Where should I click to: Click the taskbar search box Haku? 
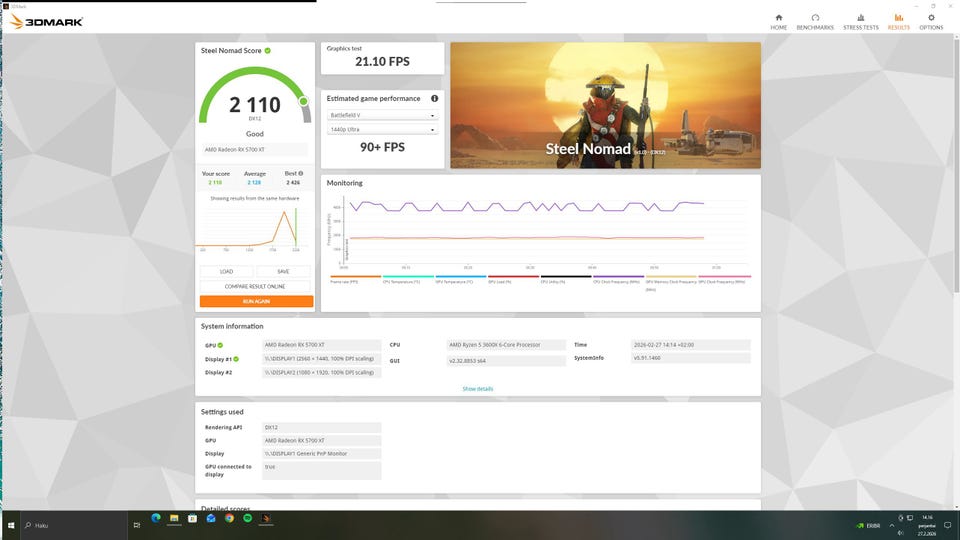click(72, 525)
